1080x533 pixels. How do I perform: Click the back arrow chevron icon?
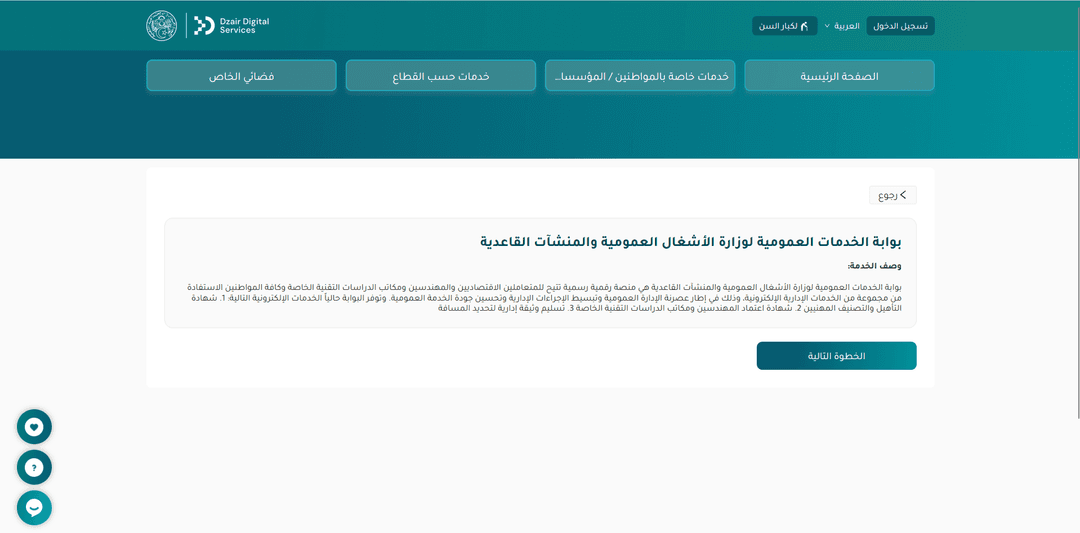coord(904,195)
